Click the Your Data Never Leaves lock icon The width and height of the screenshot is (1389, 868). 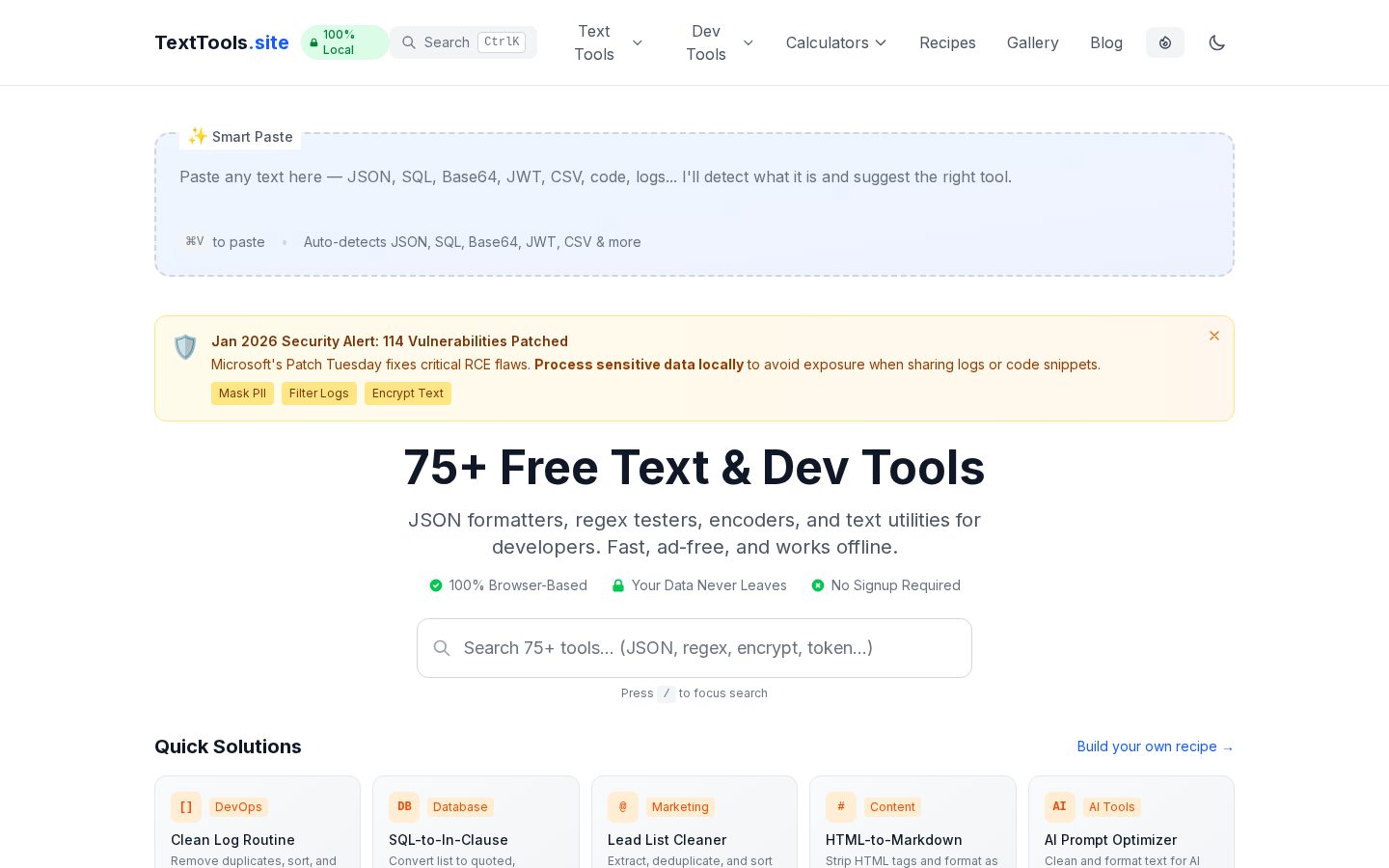click(x=618, y=585)
